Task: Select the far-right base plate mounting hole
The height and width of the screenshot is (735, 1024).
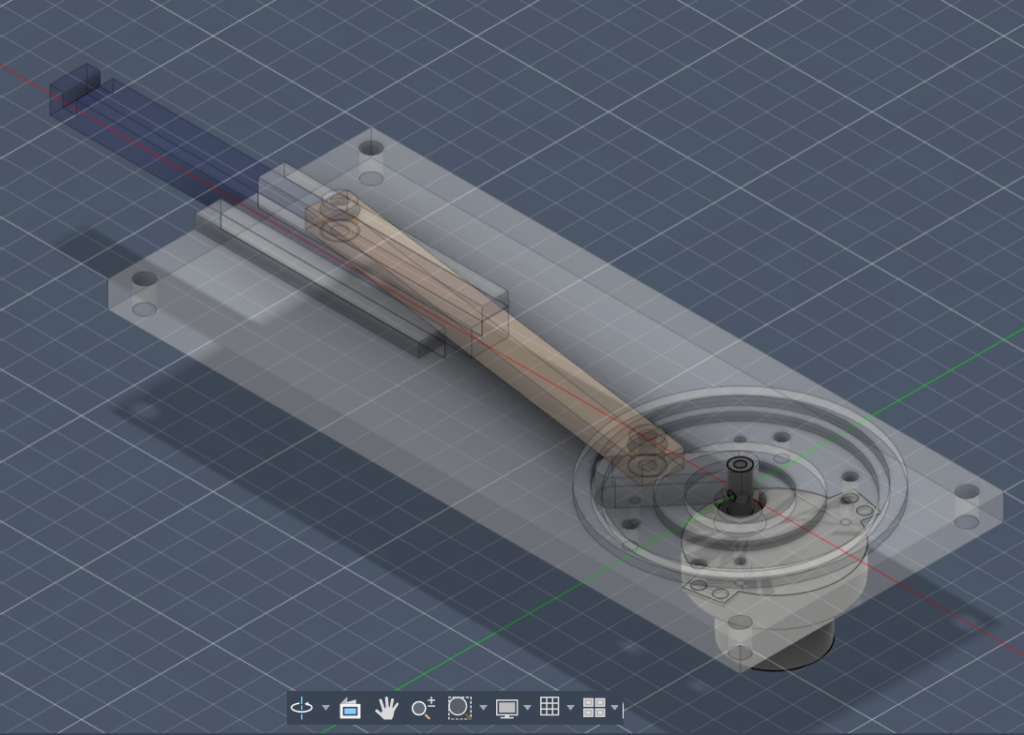Action: click(967, 492)
